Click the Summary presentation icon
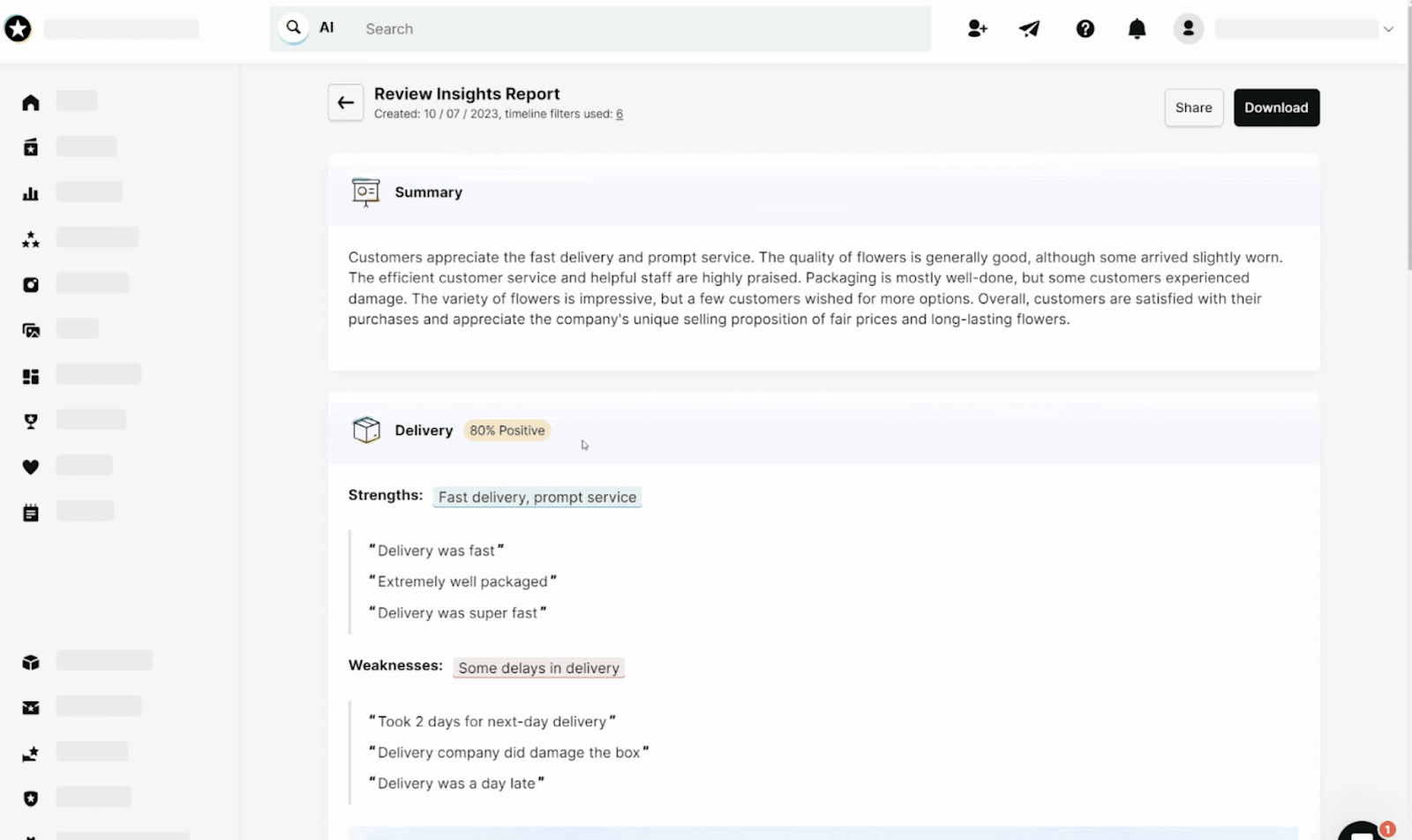 pyautogui.click(x=365, y=191)
